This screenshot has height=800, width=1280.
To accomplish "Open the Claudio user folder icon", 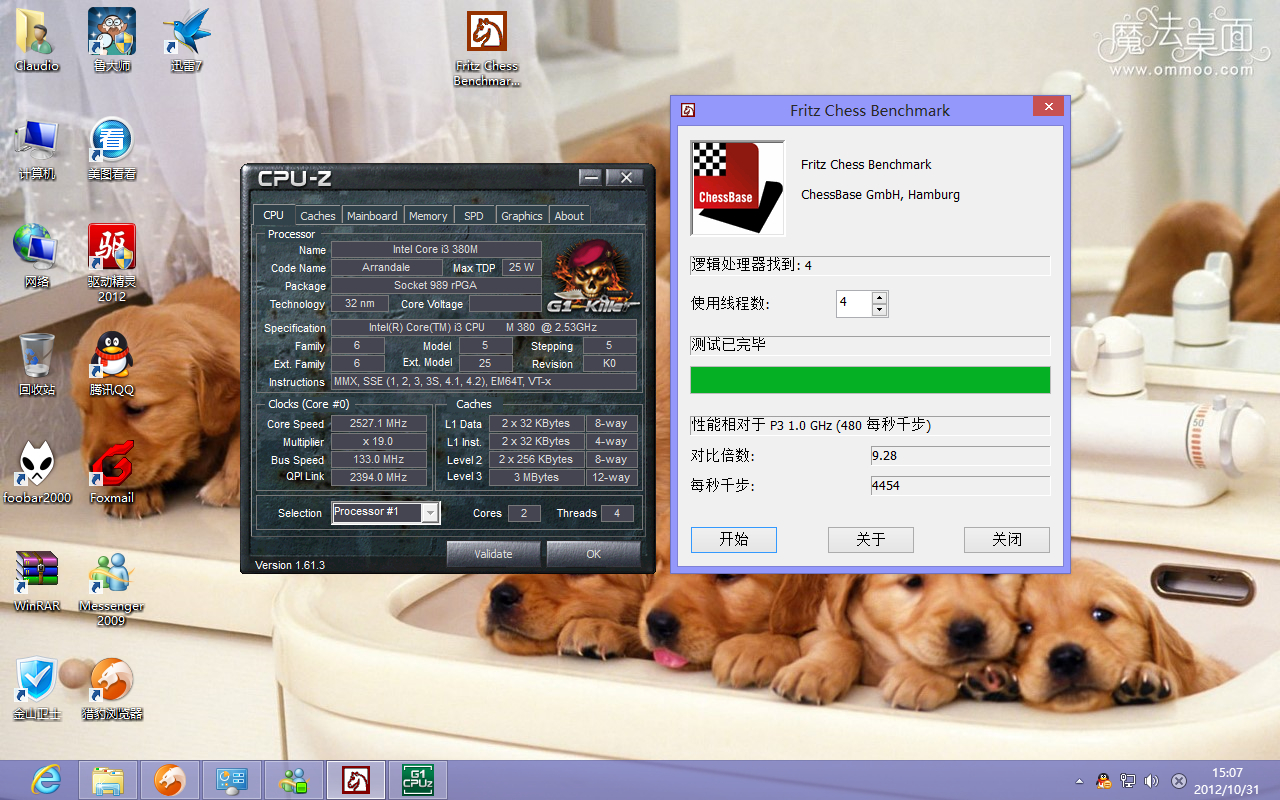I will [37, 40].
